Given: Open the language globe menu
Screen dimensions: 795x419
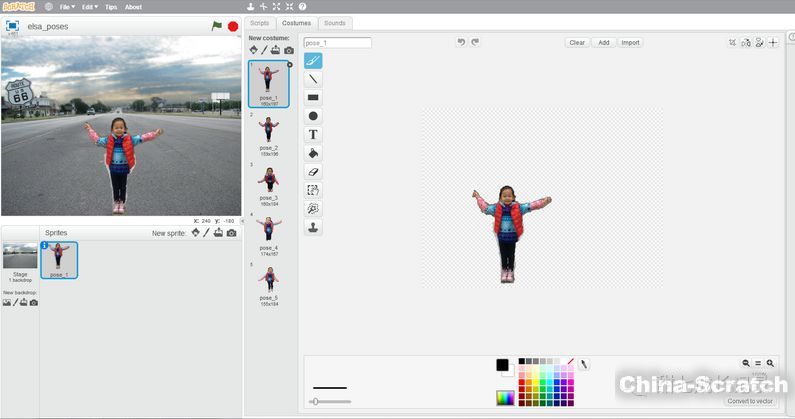Looking at the screenshot, I should [x=49, y=6].
